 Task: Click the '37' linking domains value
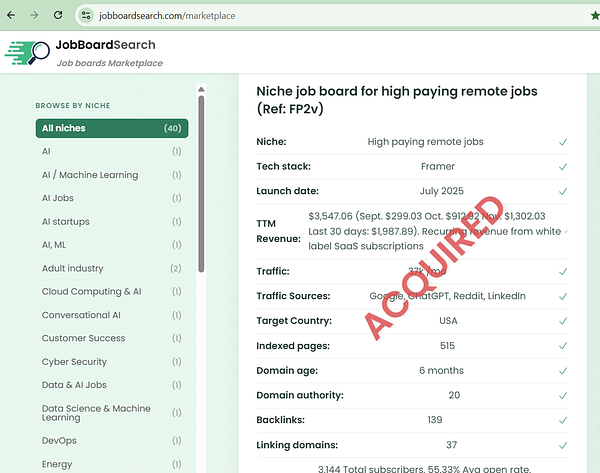[x=452, y=445]
